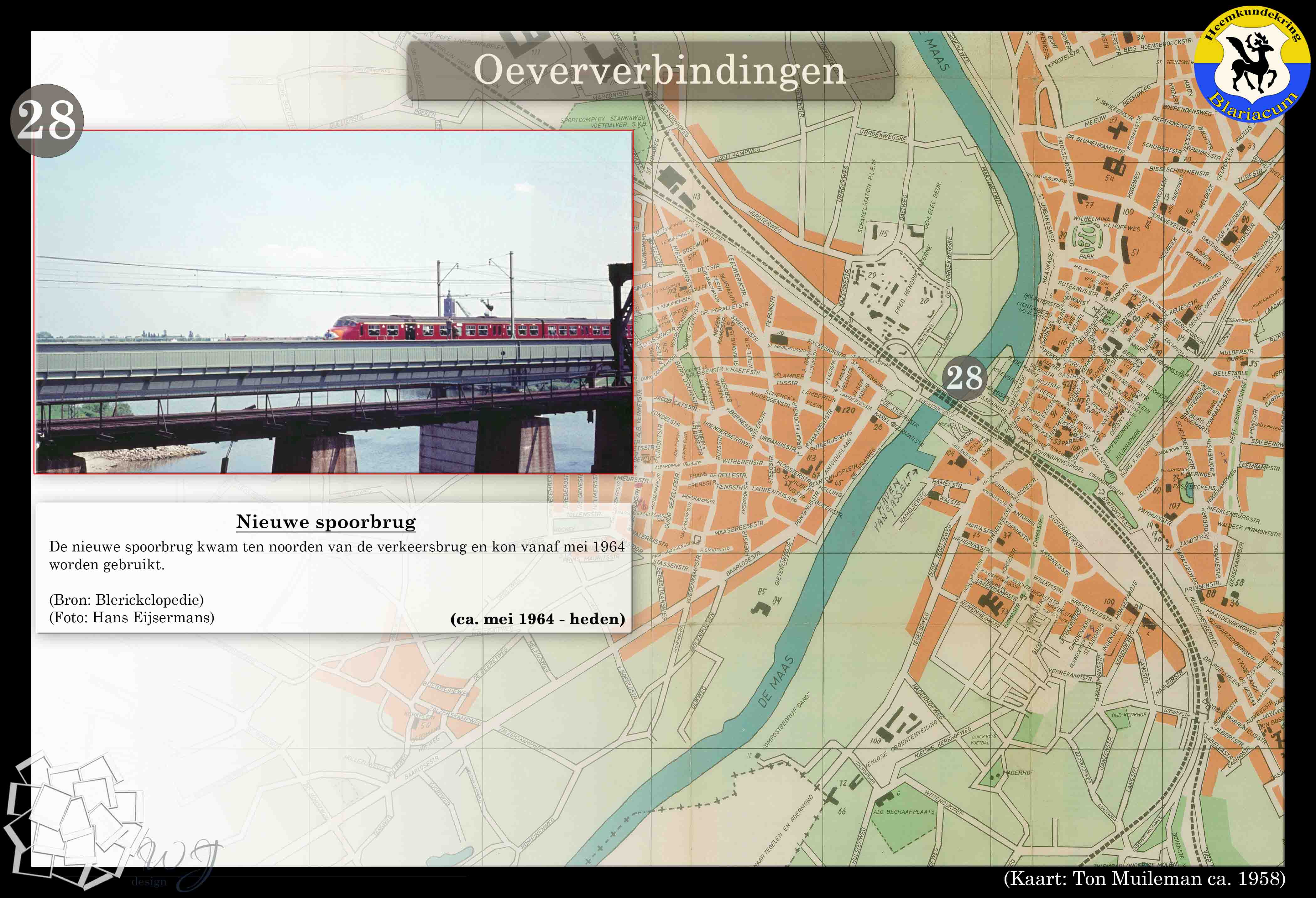The height and width of the screenshot is (898, 1316).
Task: Click the Nieuwe spoorbrug heading
Action: coord(326,521)
